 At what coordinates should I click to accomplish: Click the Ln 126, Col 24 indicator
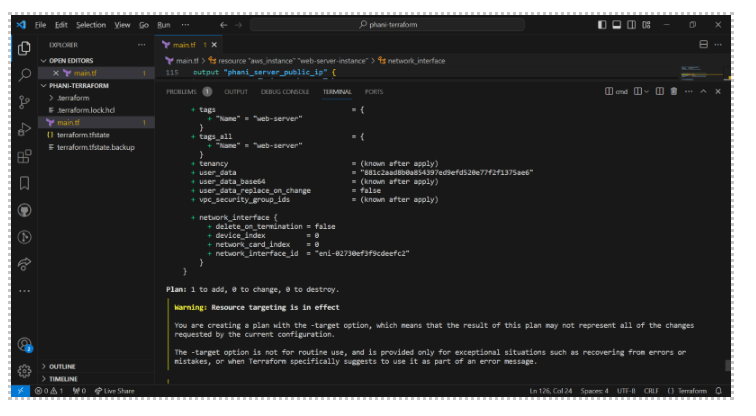(x=553, y=390)
